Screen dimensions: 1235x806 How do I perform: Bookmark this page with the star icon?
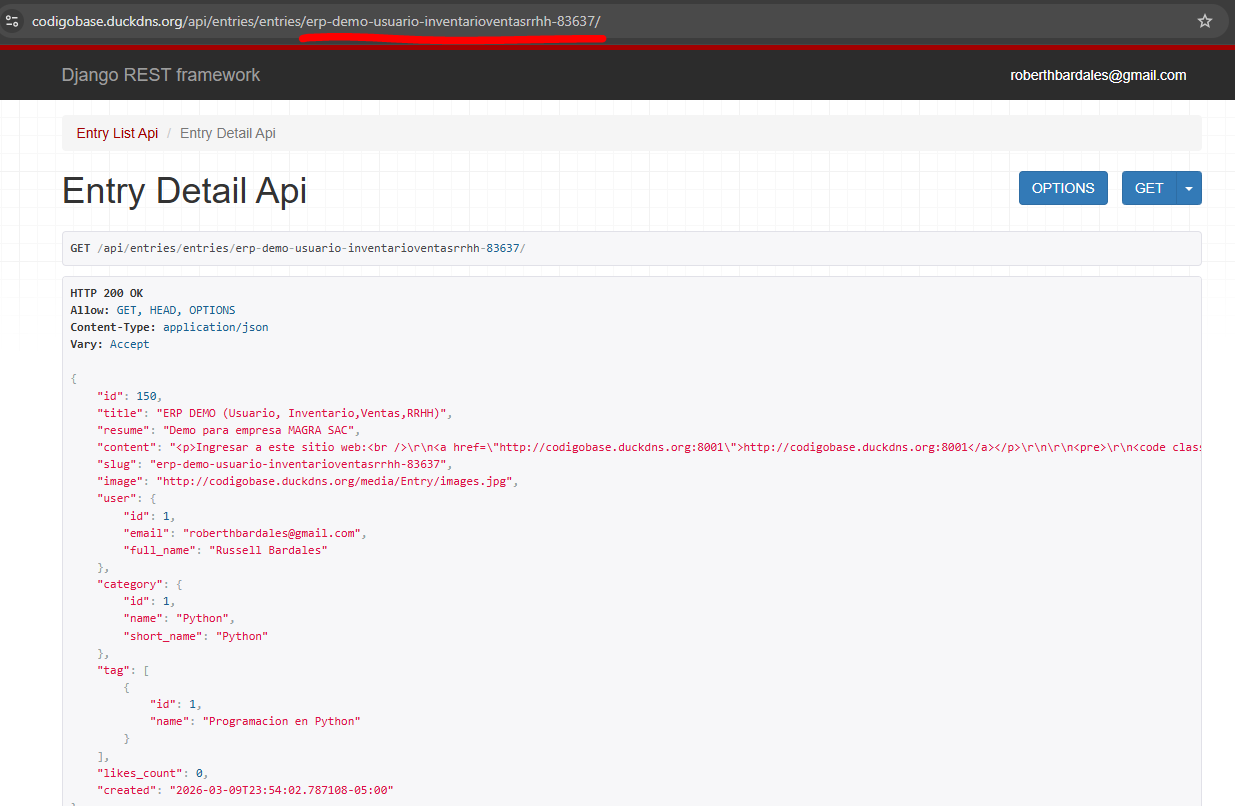pyautogui.click(x=1205, y=21)
